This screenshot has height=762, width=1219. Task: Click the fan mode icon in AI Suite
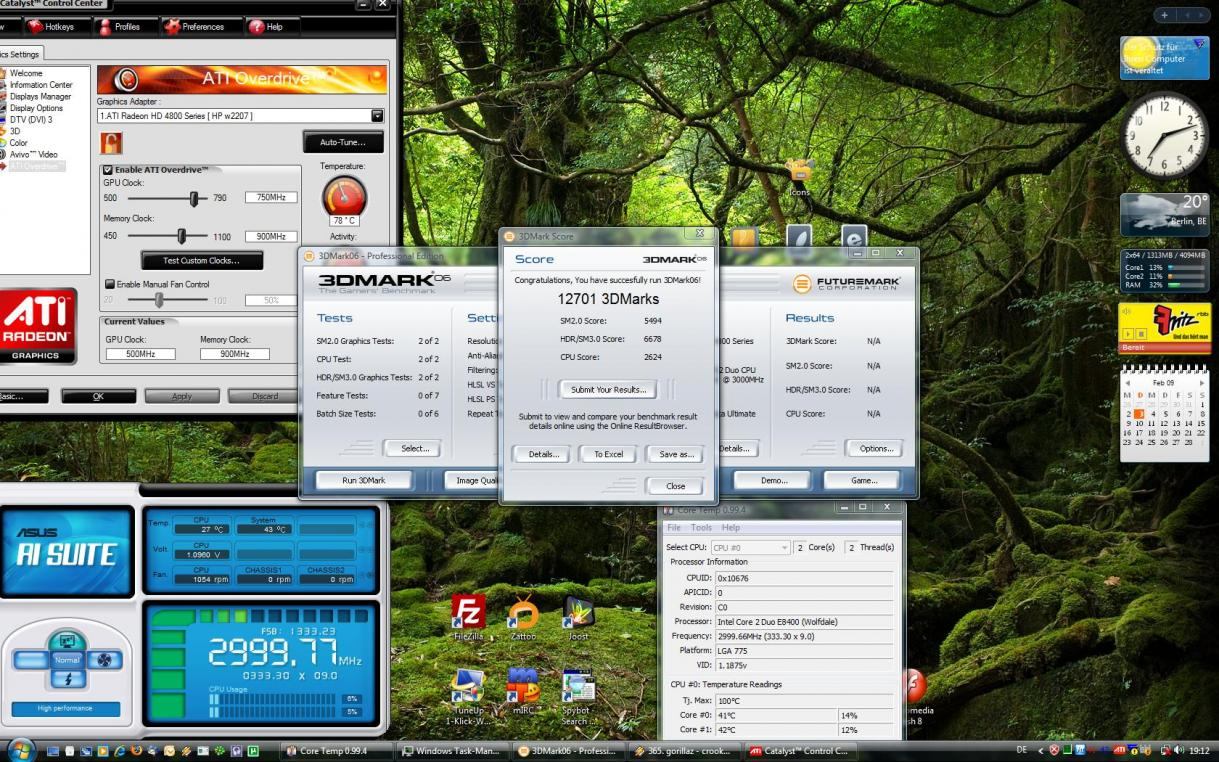tap(107, 660)
